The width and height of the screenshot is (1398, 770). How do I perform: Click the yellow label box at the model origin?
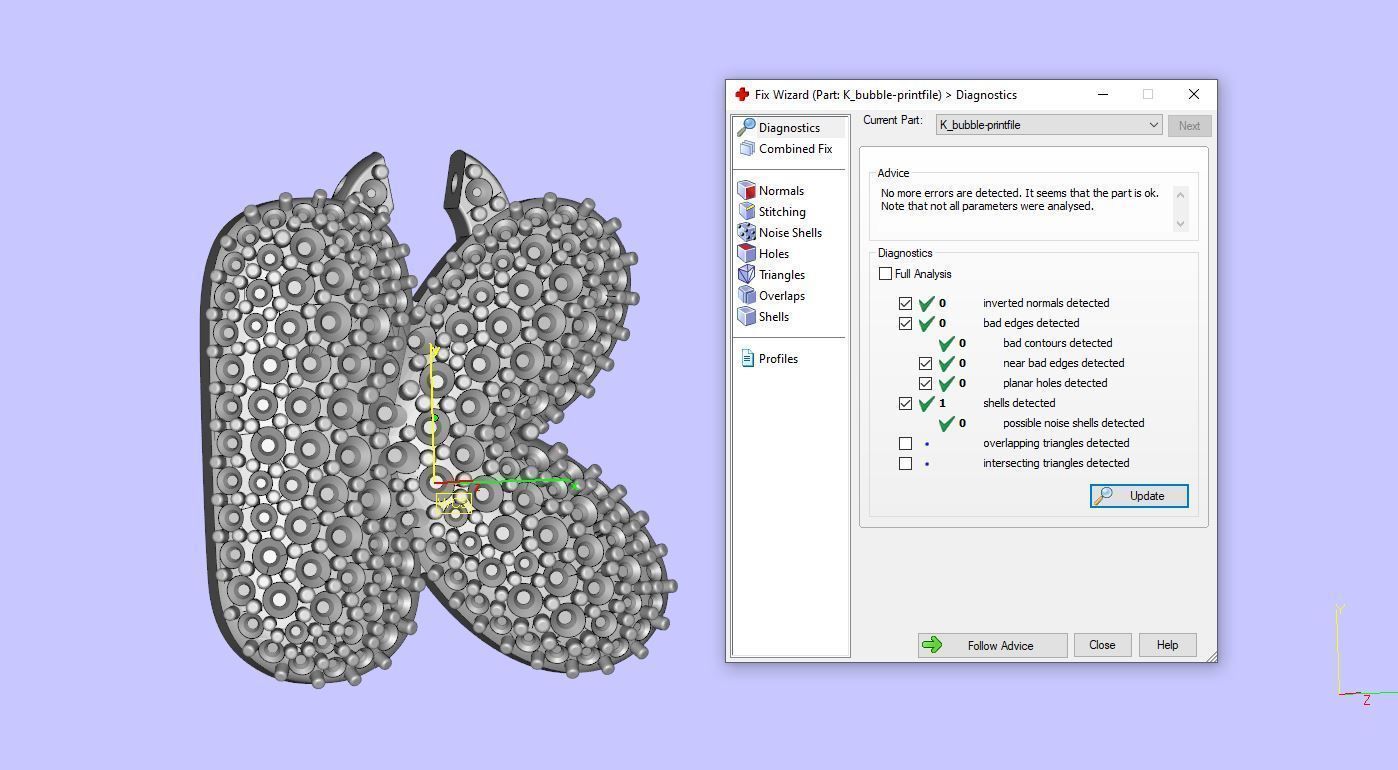tap(454, 503)
